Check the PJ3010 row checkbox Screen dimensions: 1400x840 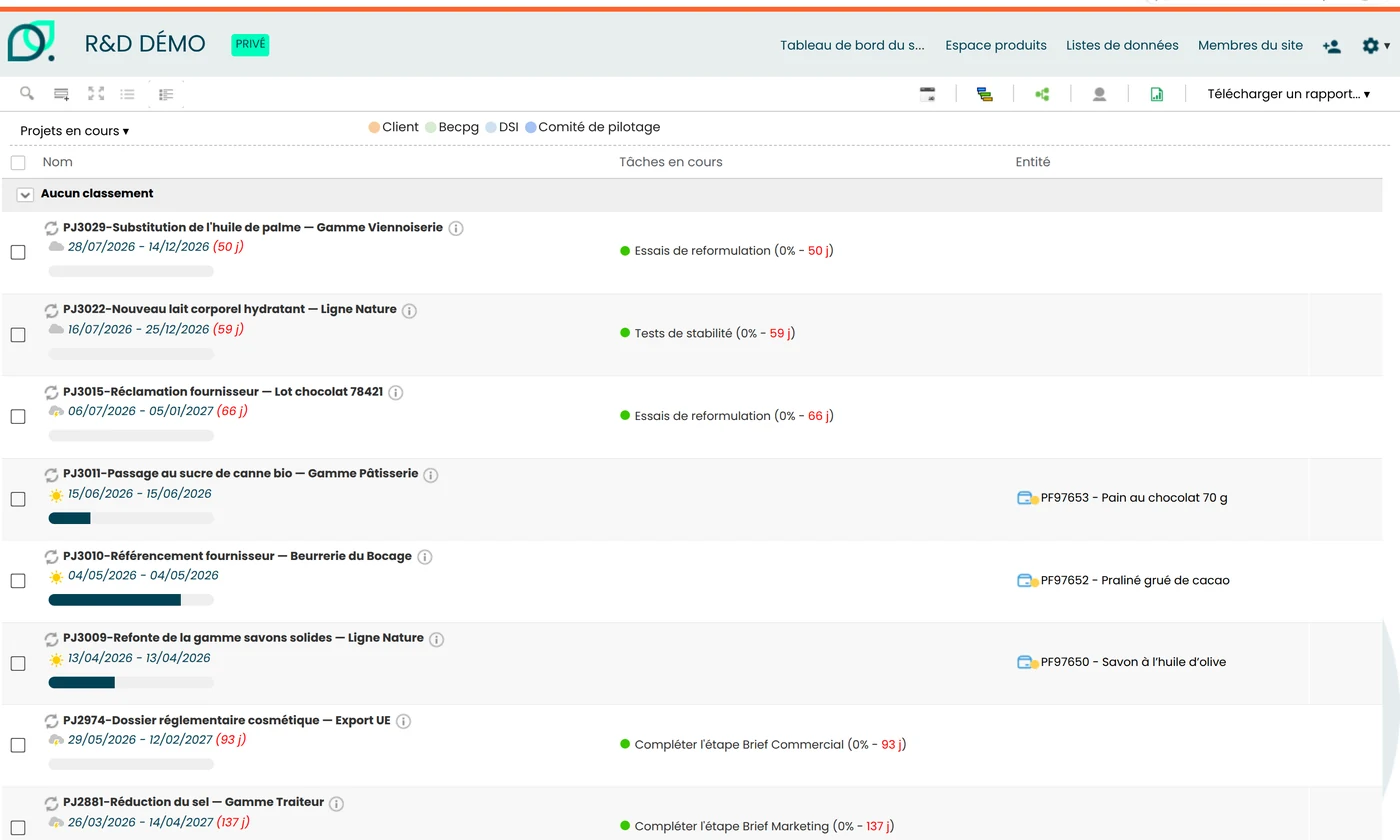[18, 581]
